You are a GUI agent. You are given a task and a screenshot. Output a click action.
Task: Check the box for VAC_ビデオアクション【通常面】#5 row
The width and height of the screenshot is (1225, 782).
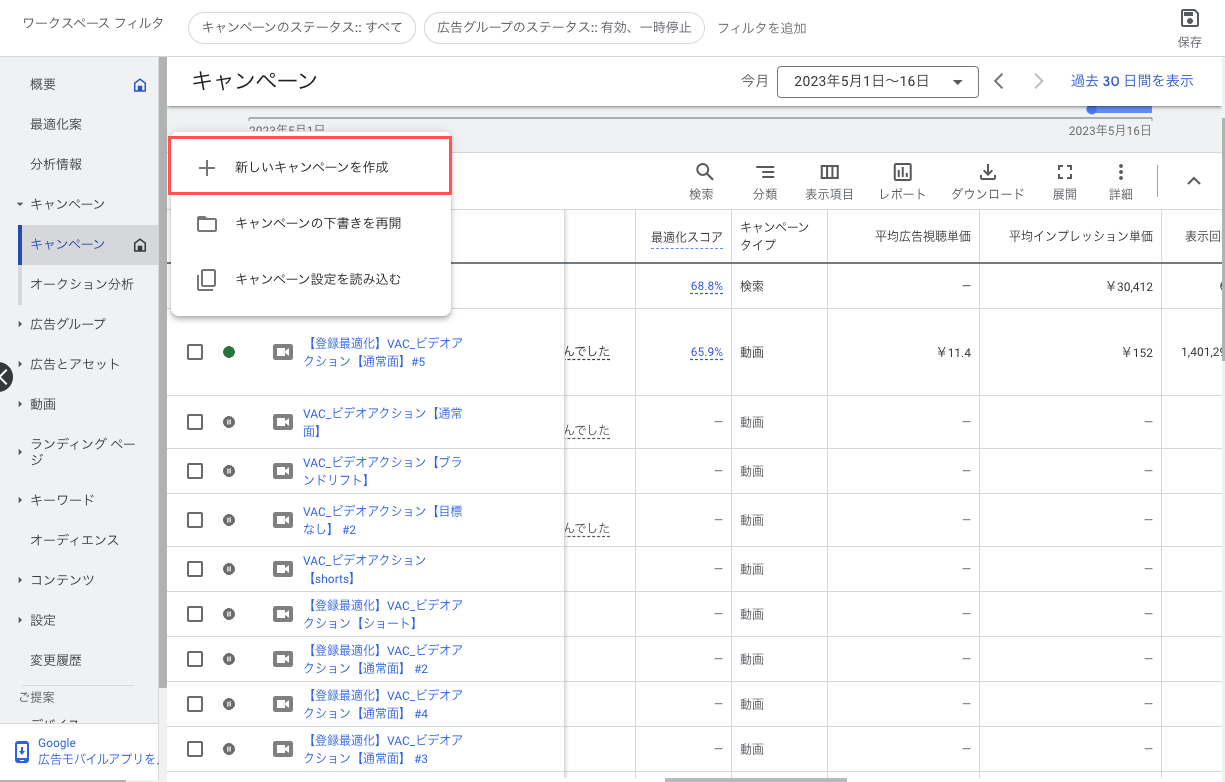[x=195, y=352]
